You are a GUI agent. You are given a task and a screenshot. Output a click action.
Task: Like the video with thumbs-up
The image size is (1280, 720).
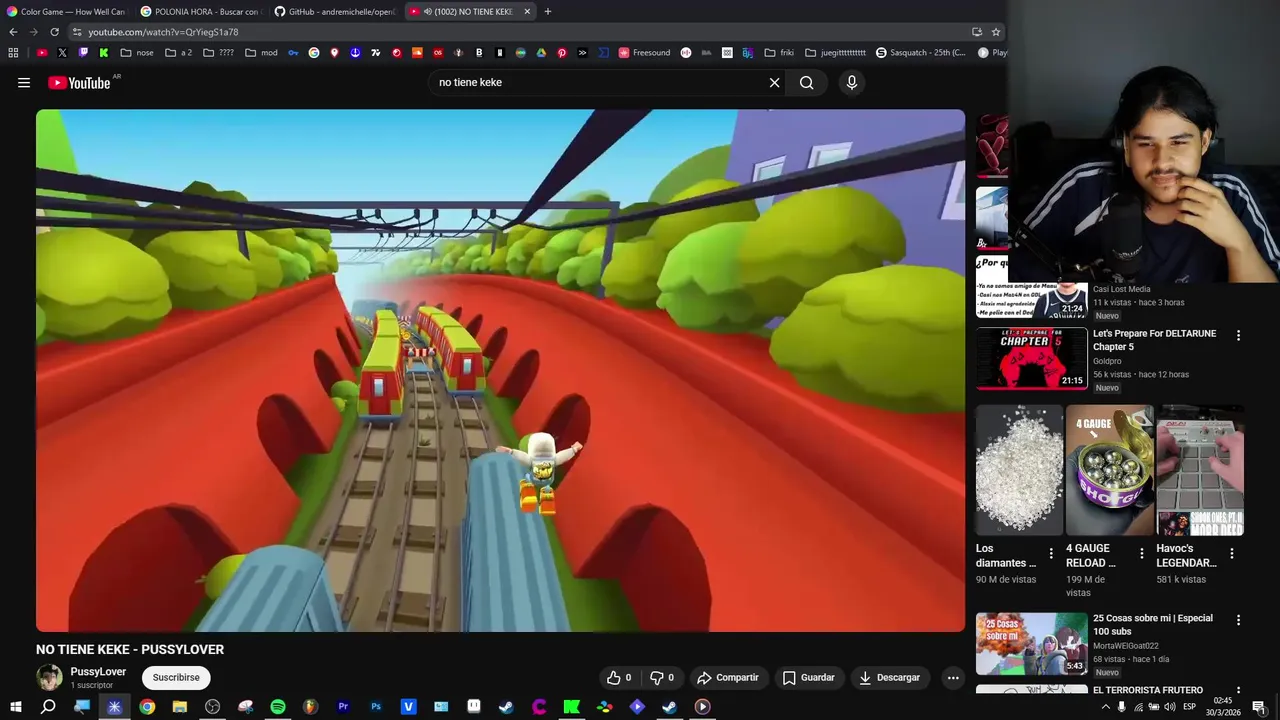pyautogui.click(x=619, y=678)
